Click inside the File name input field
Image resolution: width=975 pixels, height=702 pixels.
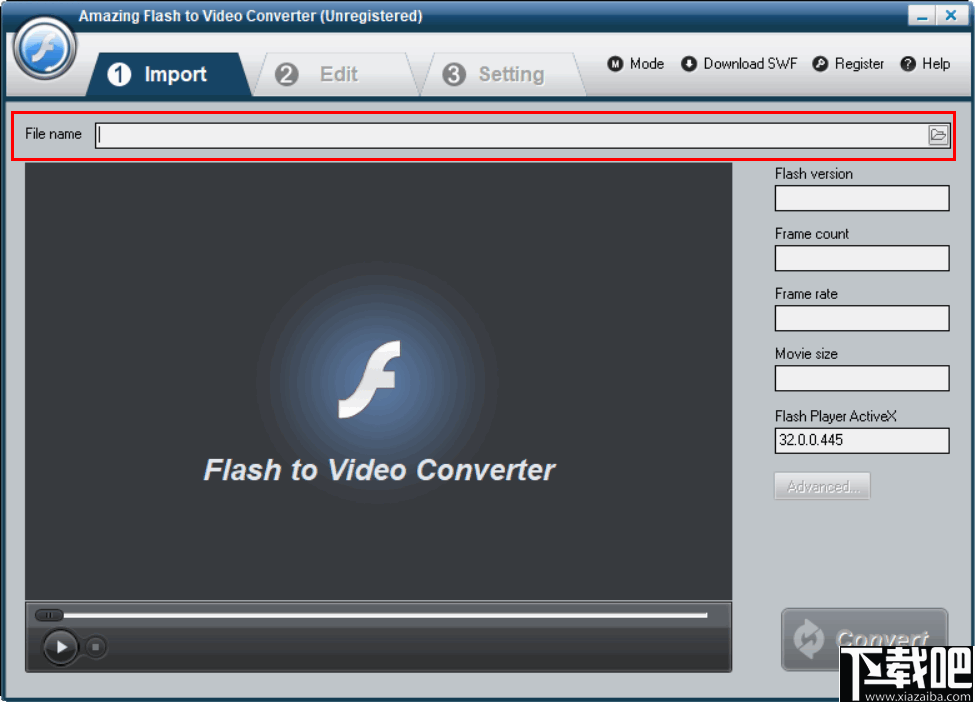click(400, 133)
